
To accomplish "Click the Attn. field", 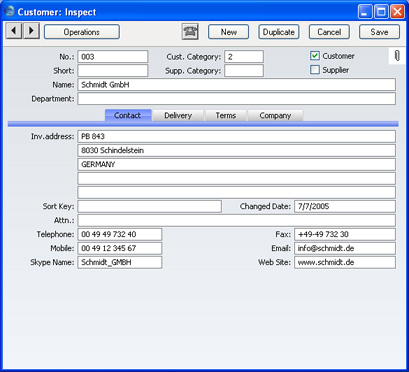I will click(x=237, y=220).
